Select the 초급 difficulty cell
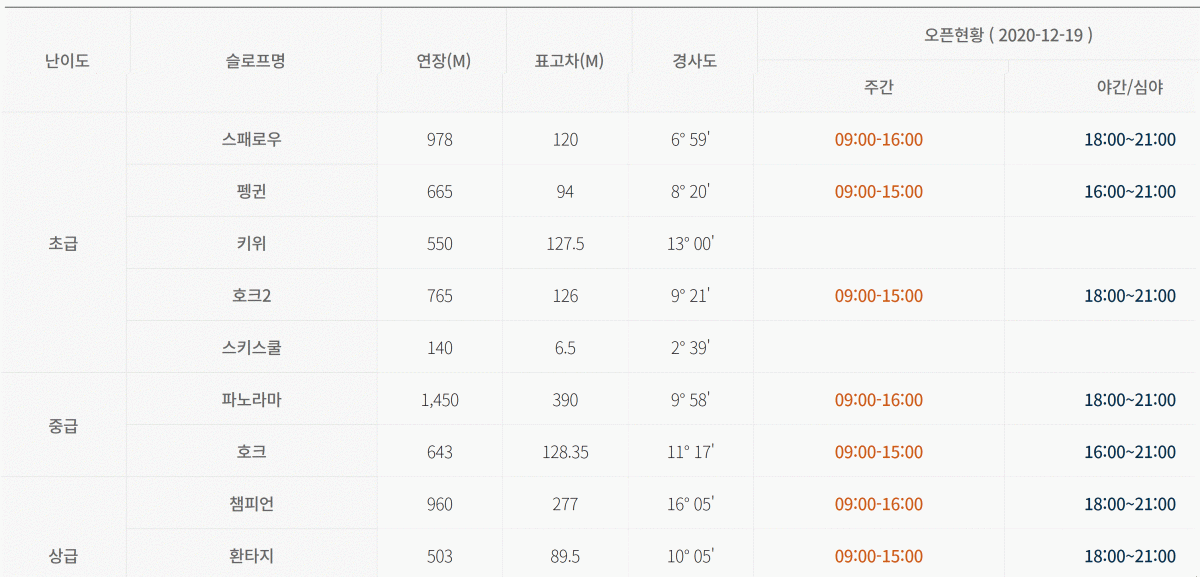Image resolution: width=1200 pixels, height=577 pixels. (63, 243)
